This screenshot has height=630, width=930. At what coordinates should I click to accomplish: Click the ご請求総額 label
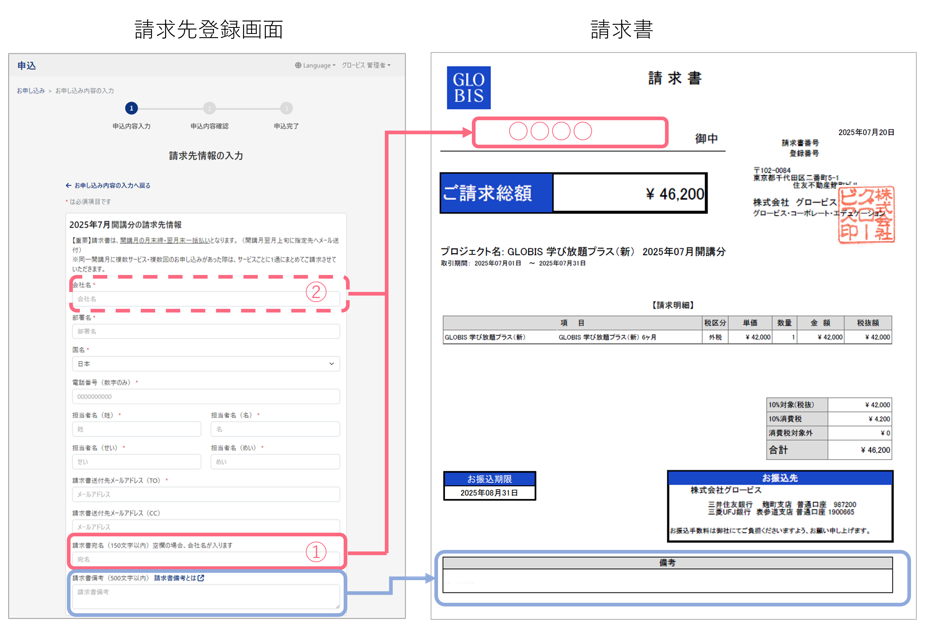click(496, 193)
